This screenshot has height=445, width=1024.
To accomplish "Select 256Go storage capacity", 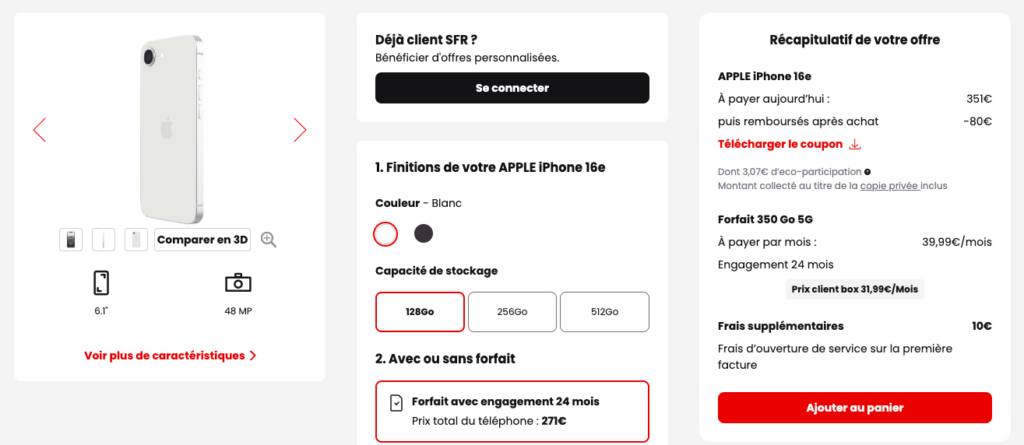I will (512, 312).
